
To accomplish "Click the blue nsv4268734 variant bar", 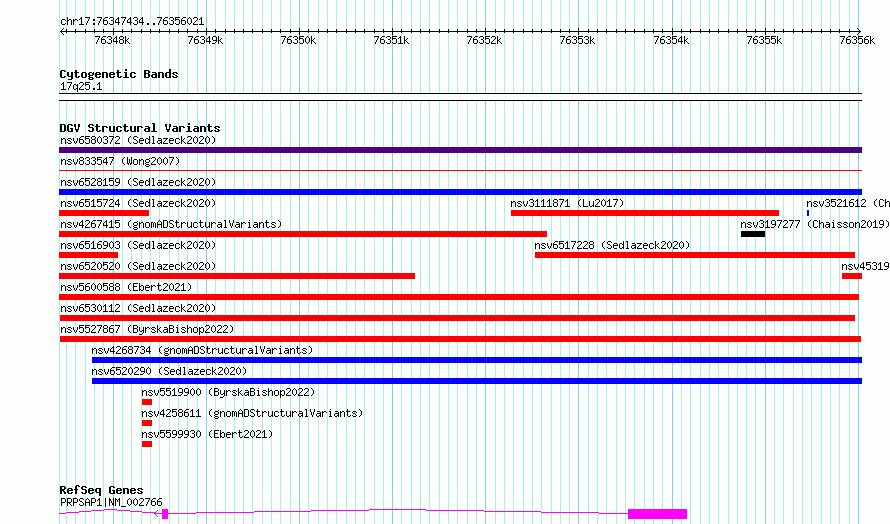I will pyautogui.click(x=477, y=360).
